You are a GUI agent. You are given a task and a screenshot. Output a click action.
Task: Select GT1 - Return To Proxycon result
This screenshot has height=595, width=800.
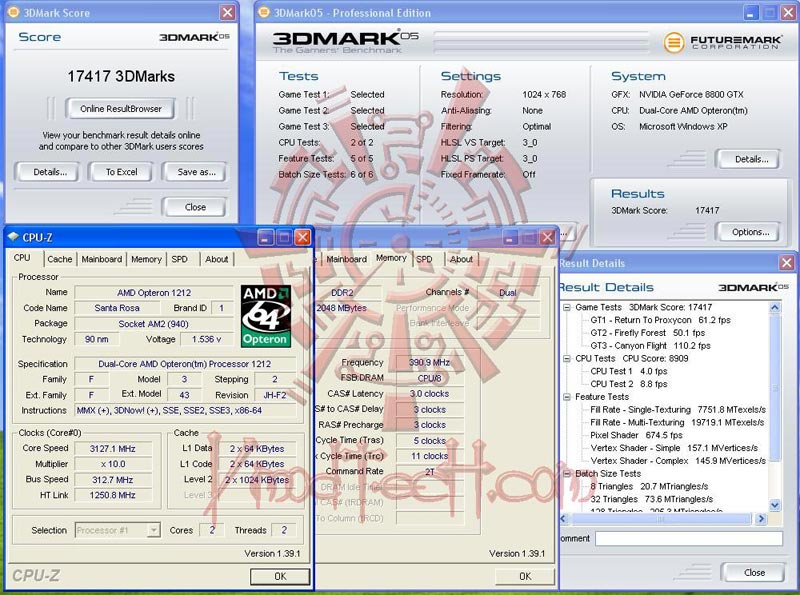[x=660, y=320]
